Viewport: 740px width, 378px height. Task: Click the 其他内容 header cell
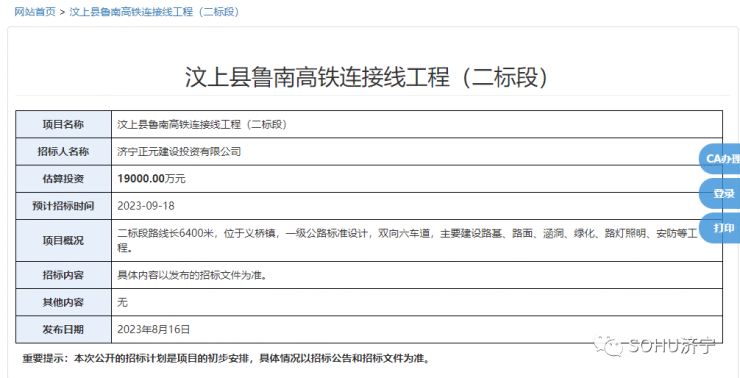pyautogui.click(x=63, y=302)
